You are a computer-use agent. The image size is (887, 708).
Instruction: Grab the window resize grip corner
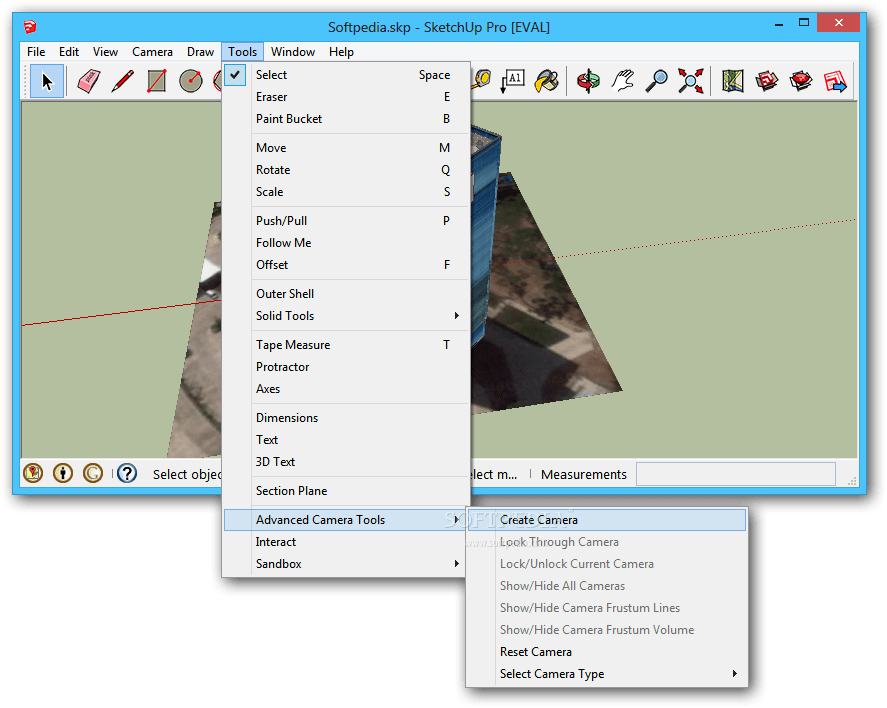tap(852, 481)
